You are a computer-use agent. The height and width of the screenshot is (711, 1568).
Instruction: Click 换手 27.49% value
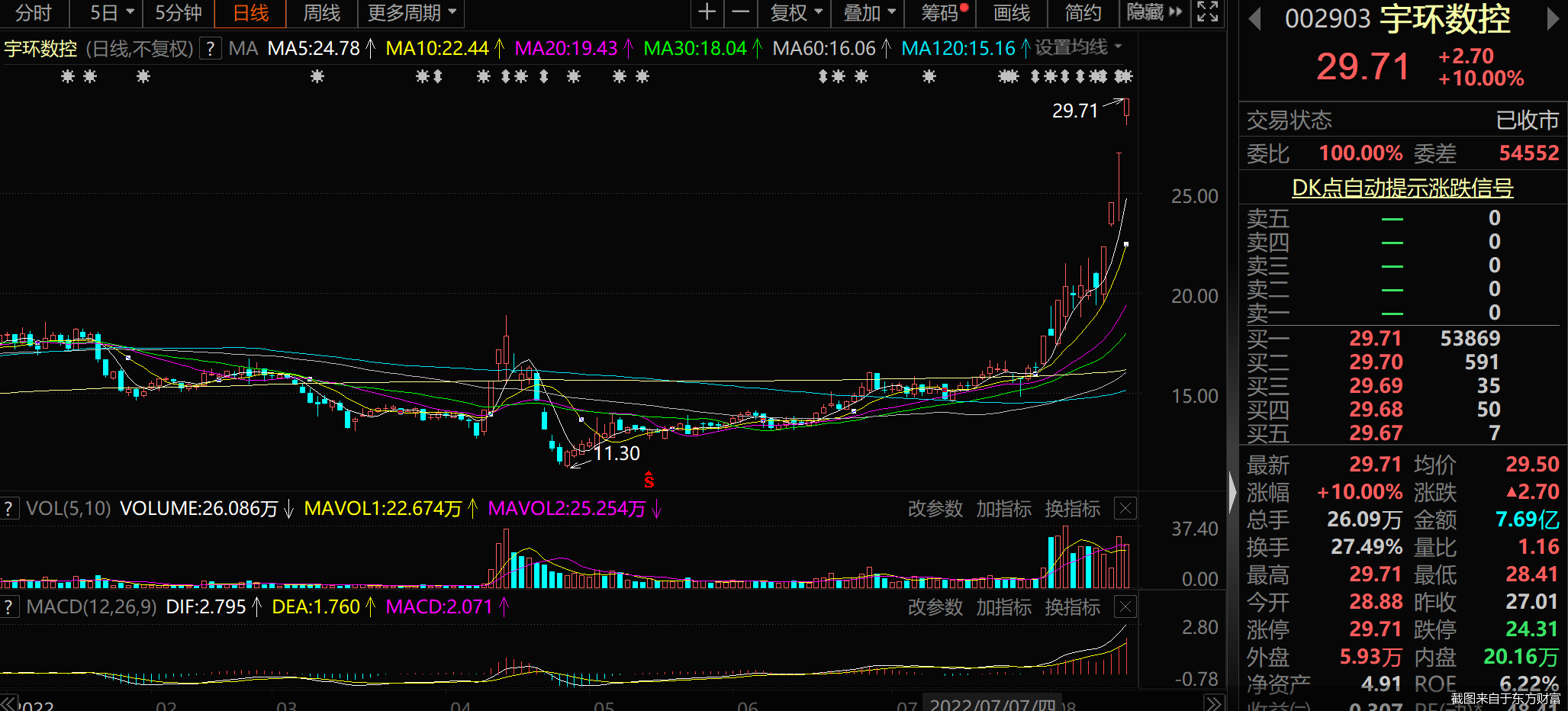coord(1367,547)
